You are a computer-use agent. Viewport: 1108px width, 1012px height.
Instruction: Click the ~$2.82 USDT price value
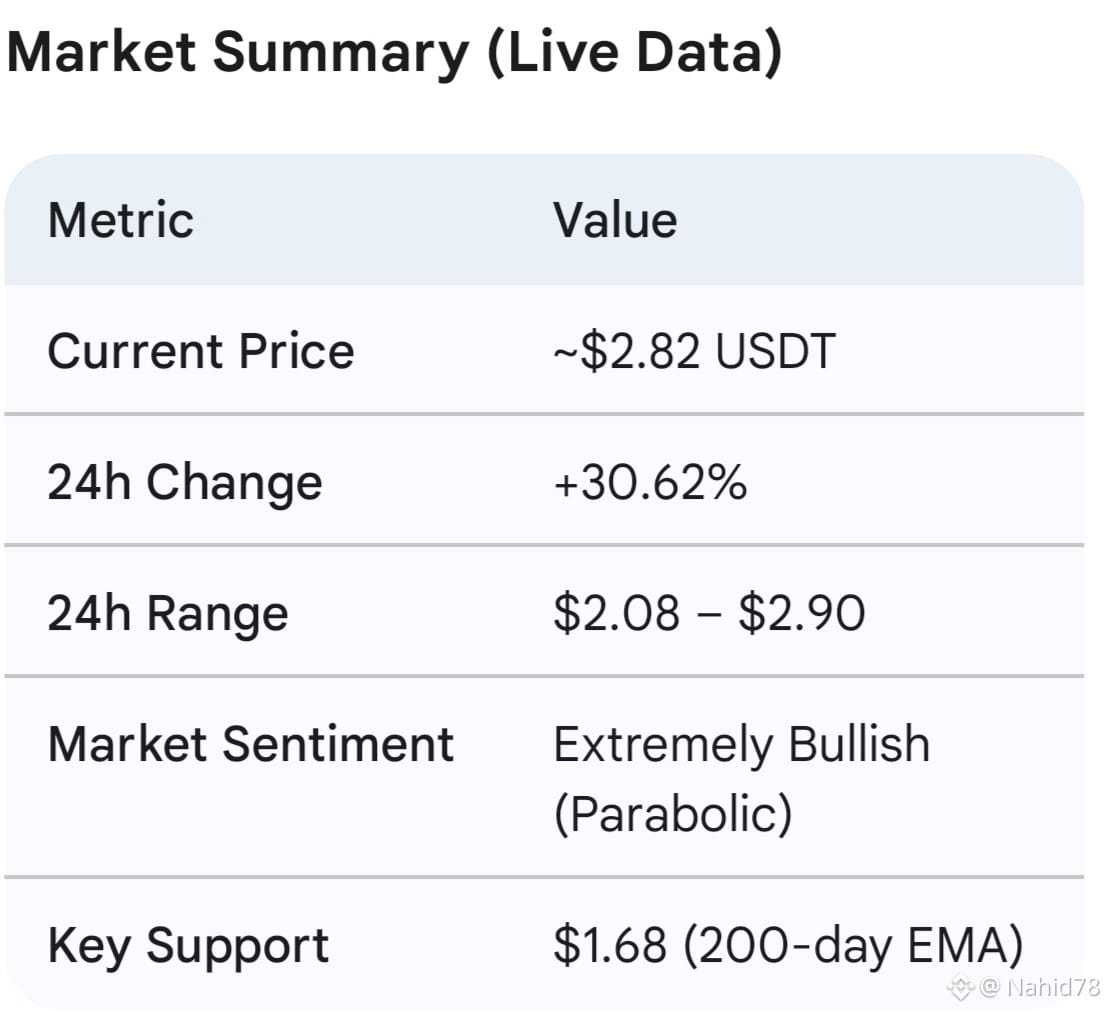[x=694, y=351]
